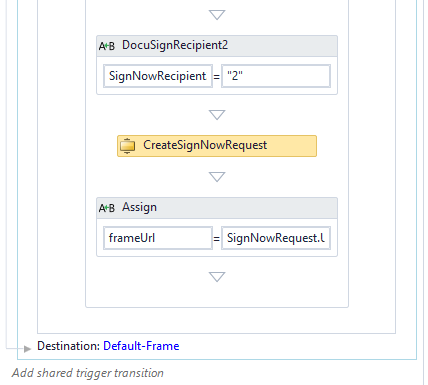Click the DocuSignRecipient2 assign activity icon
This screenshot has width=428, height=385.
click(x=107, y=46)
